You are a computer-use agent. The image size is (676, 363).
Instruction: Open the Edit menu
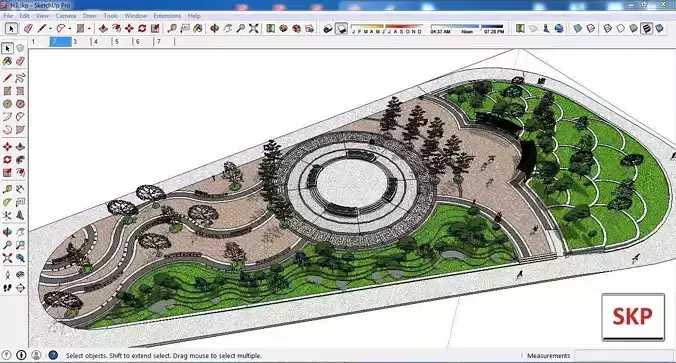point(24,16)
